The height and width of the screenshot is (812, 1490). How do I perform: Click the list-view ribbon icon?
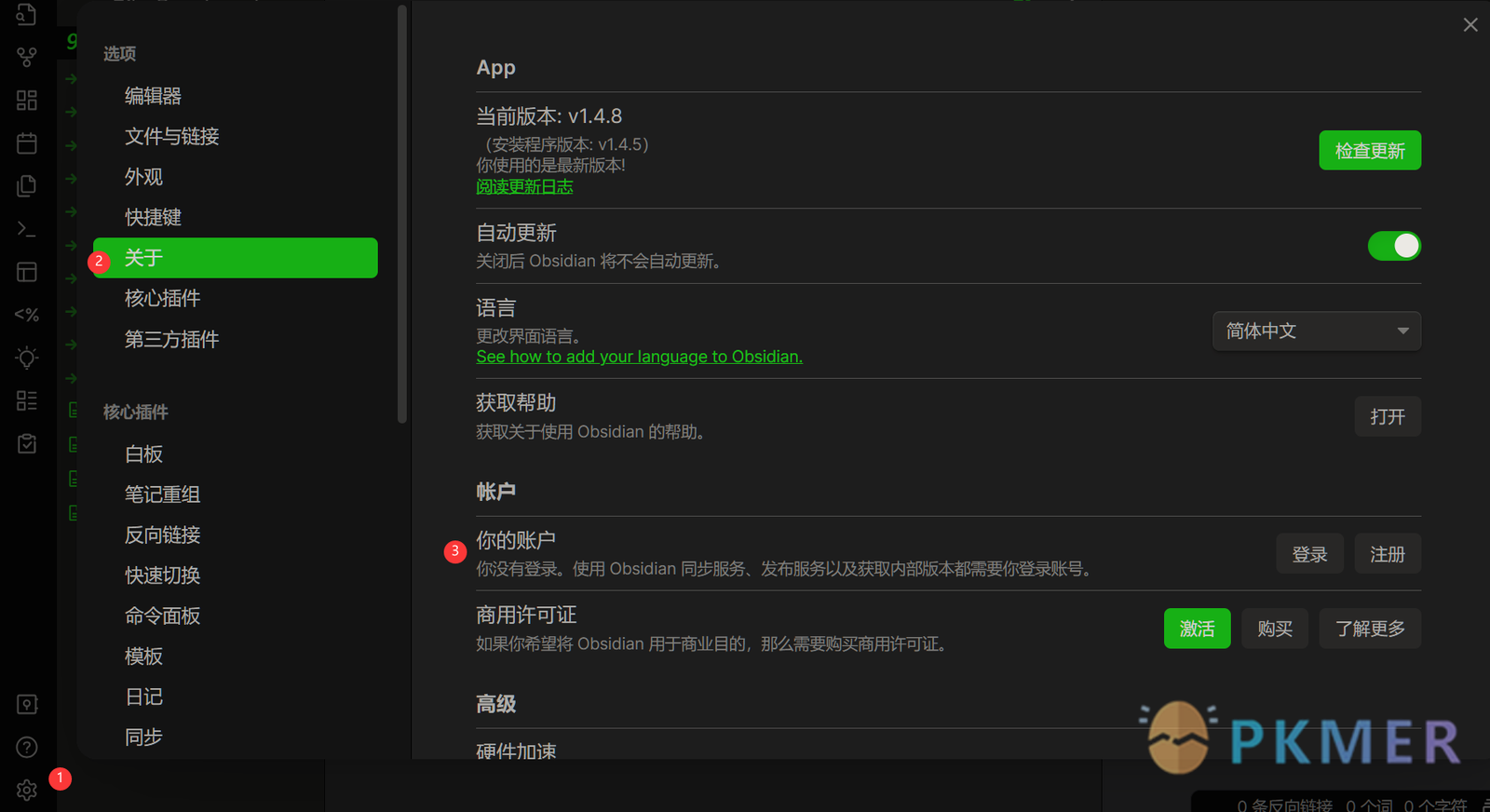(27, 400)
